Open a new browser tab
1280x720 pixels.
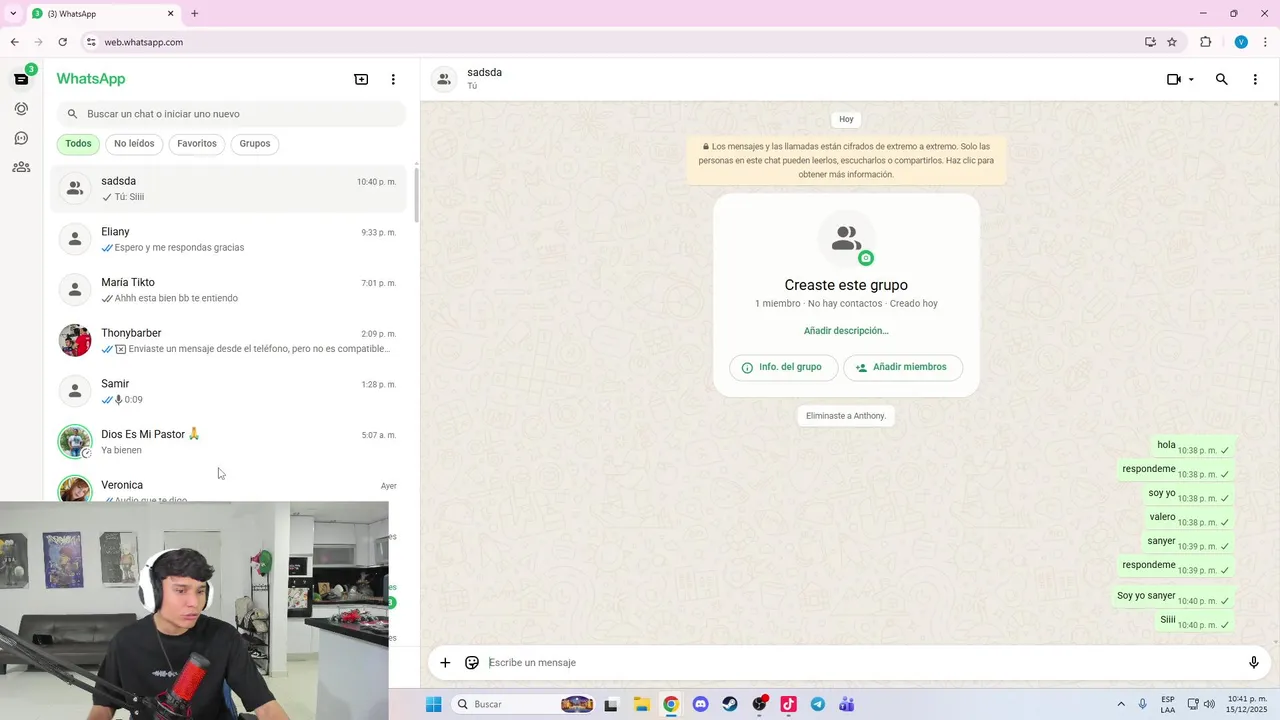pos(194,14)
